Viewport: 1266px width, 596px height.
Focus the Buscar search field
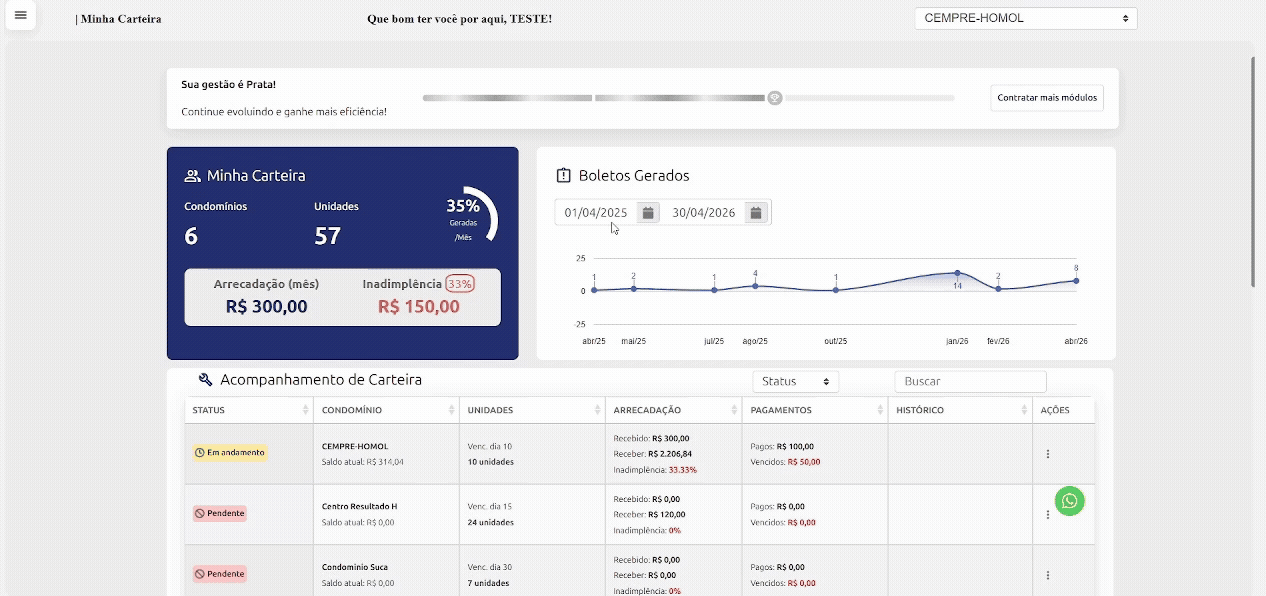pos(969,381)
